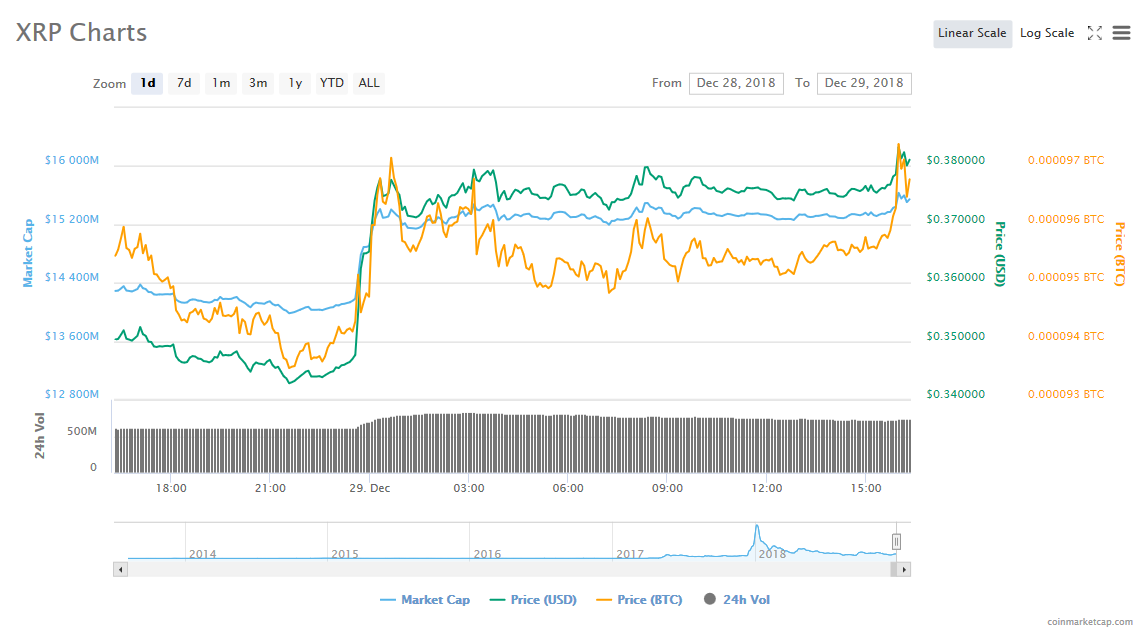Click the 0.000094 BTC axis label
The width and height of the screenshot is (1146, 638).
click(x=1066, y=336)
